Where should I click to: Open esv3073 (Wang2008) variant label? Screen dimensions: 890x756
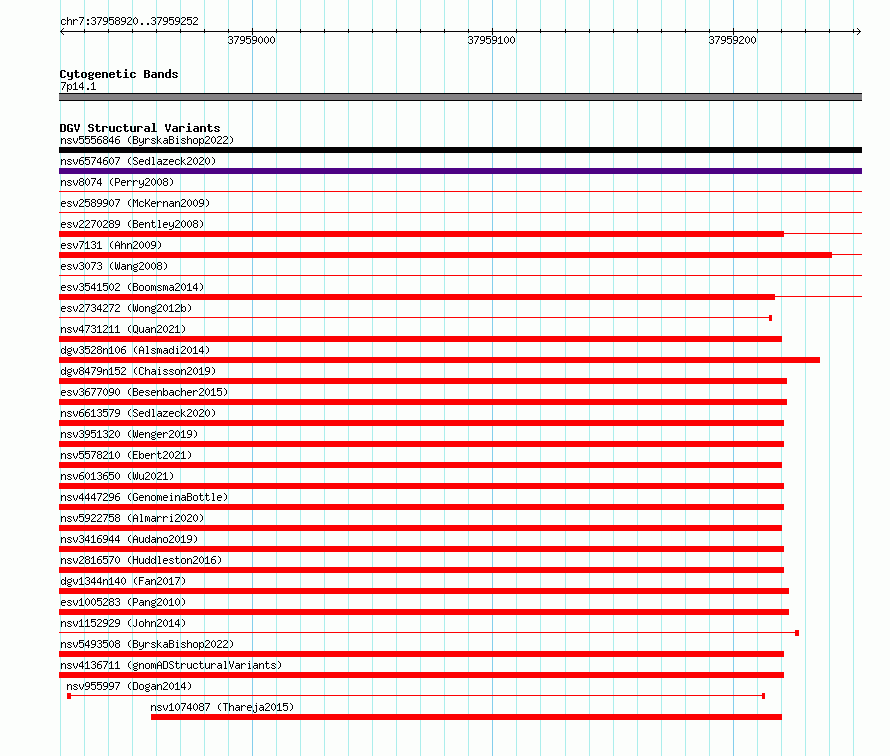tap(114, 266)
